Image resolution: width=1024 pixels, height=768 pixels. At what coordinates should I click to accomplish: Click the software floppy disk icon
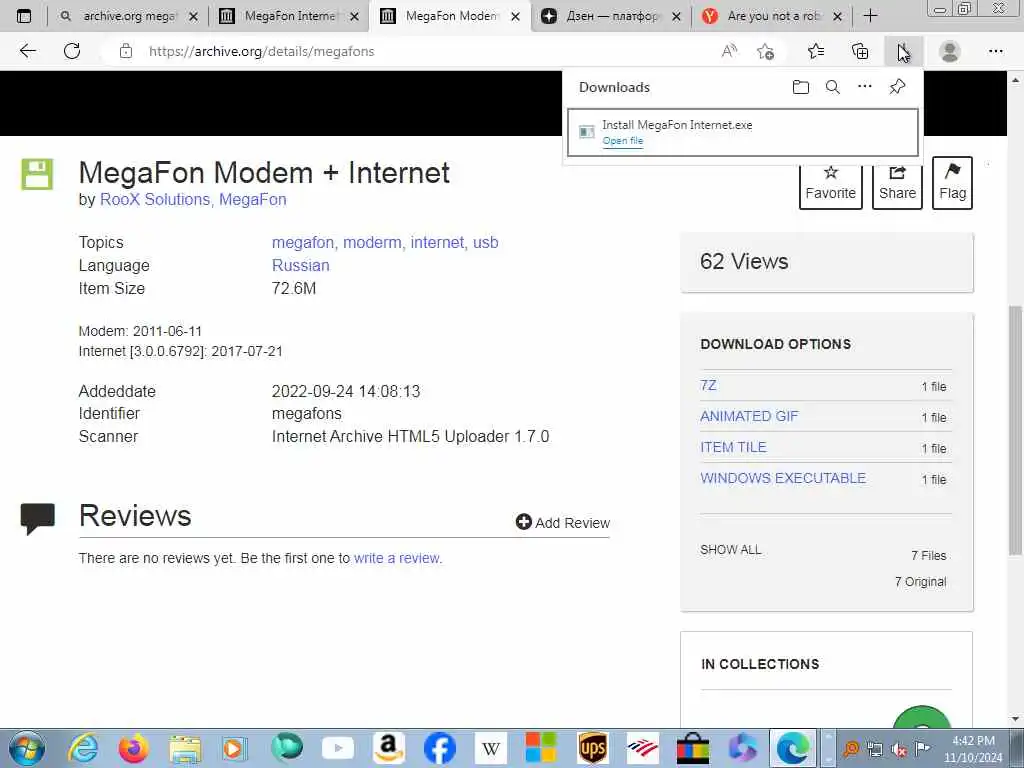click(37, 174)
